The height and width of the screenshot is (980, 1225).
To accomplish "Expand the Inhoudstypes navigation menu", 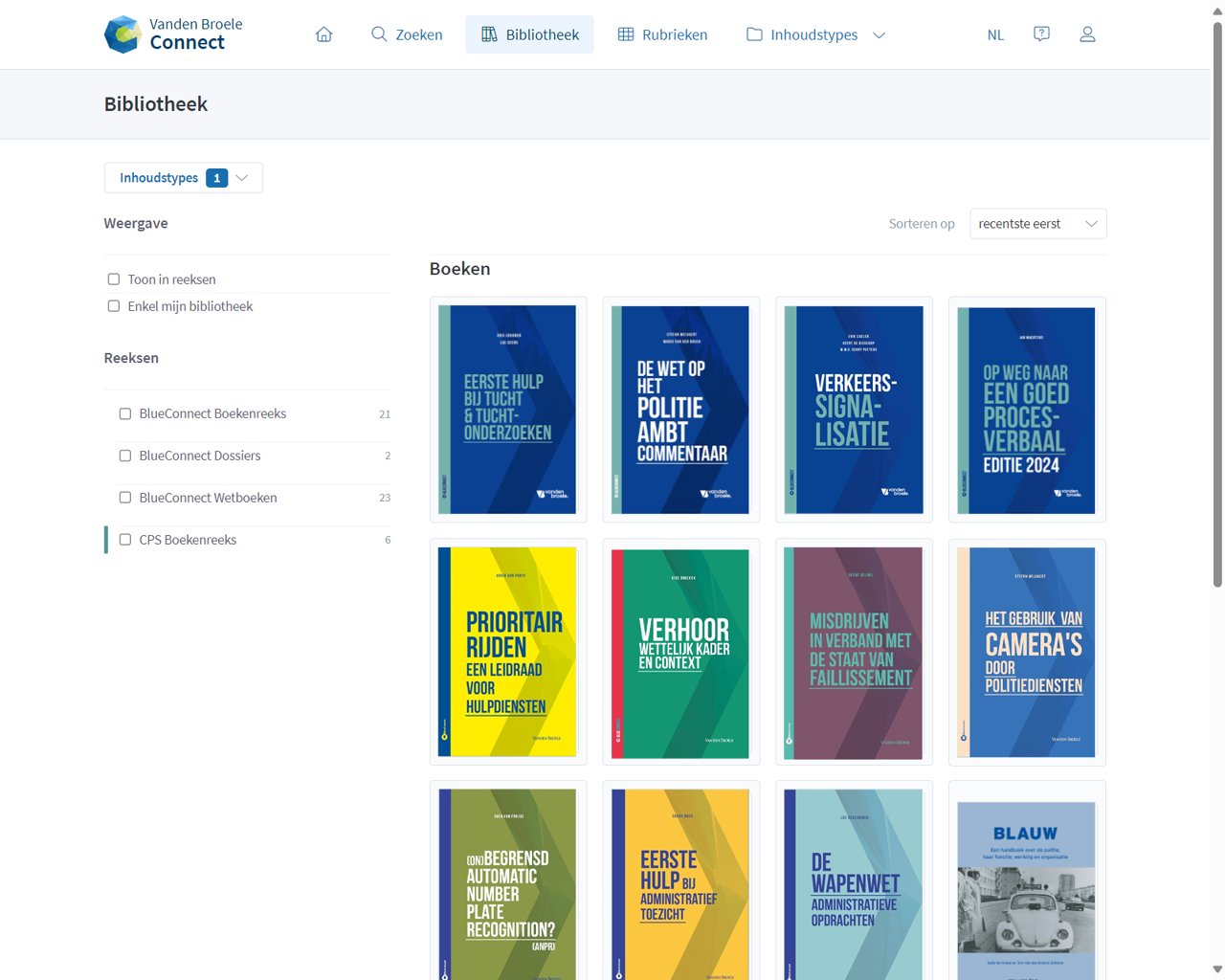I will 816,34.
